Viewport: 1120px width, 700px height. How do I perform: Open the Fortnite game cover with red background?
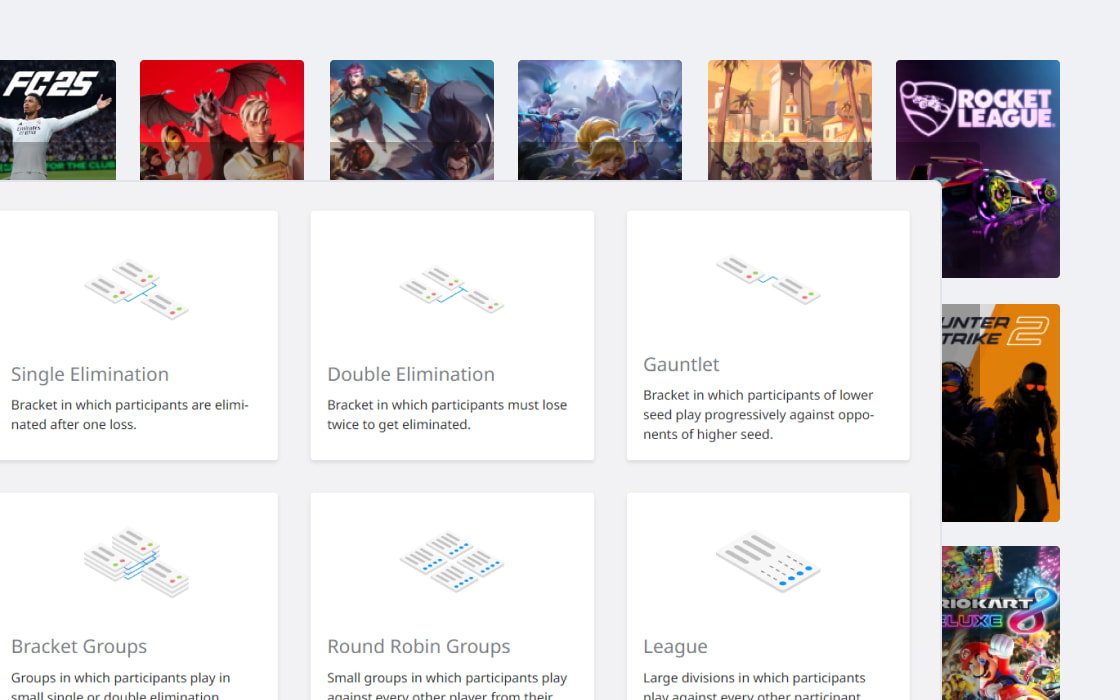point(222,120)
